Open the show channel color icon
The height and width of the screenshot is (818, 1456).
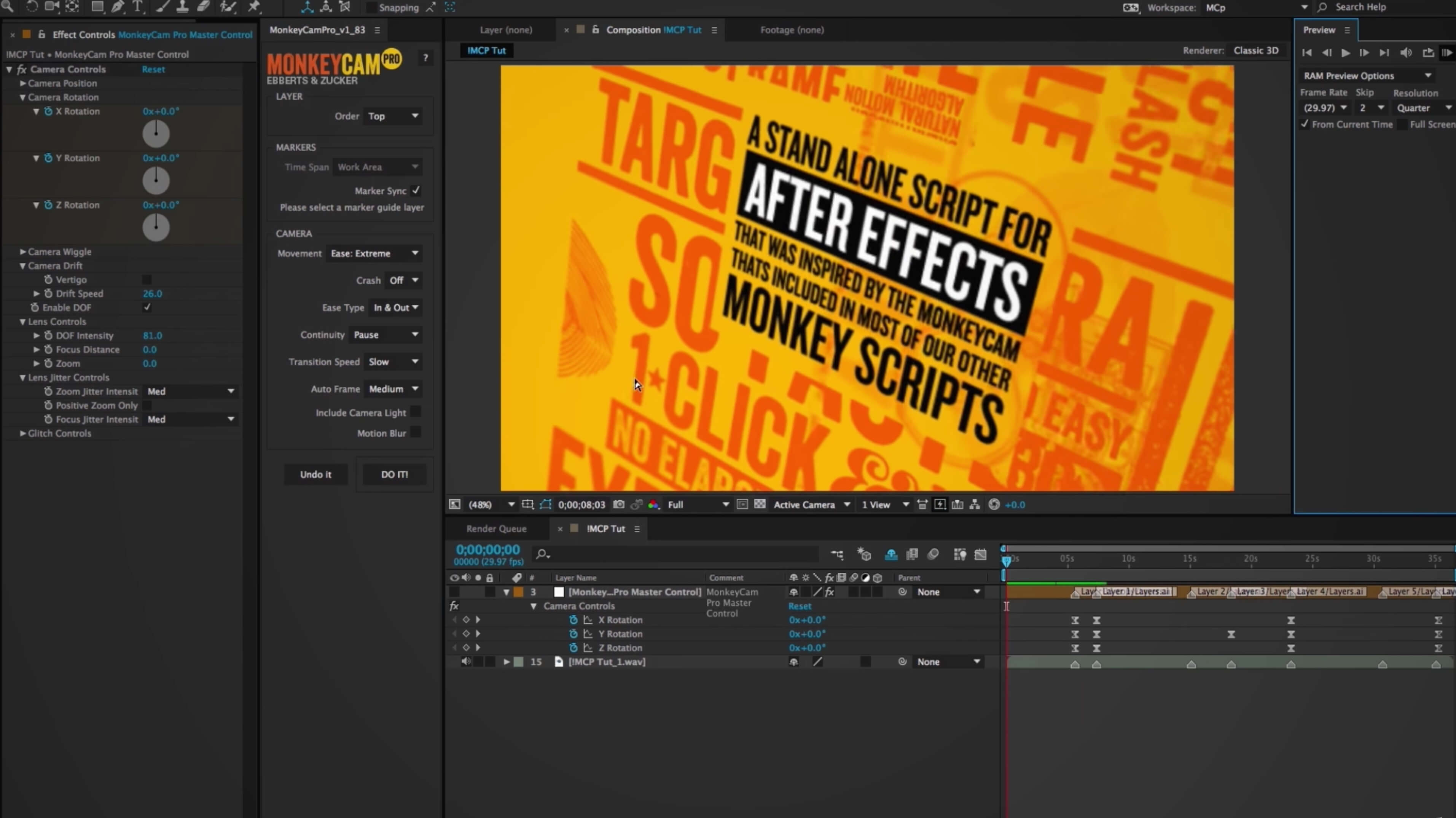click(x=654, y=504)
